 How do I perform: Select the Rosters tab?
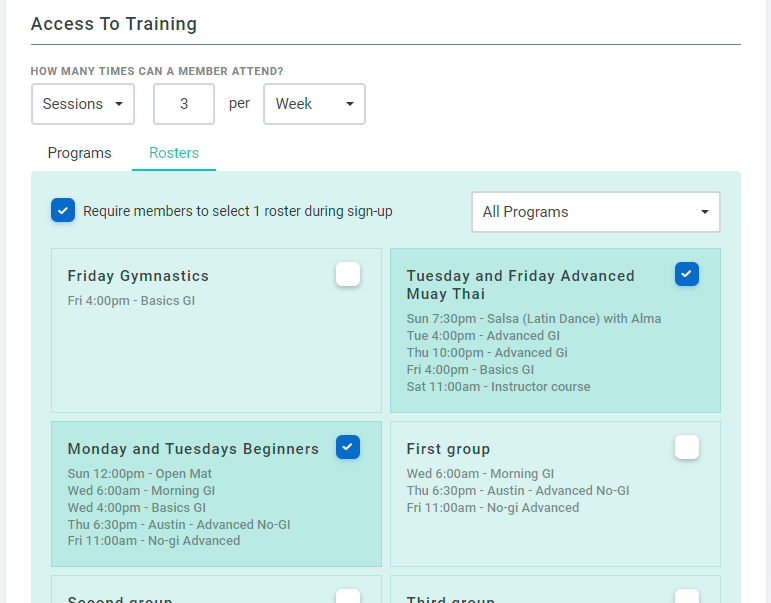tap(174, 153)
